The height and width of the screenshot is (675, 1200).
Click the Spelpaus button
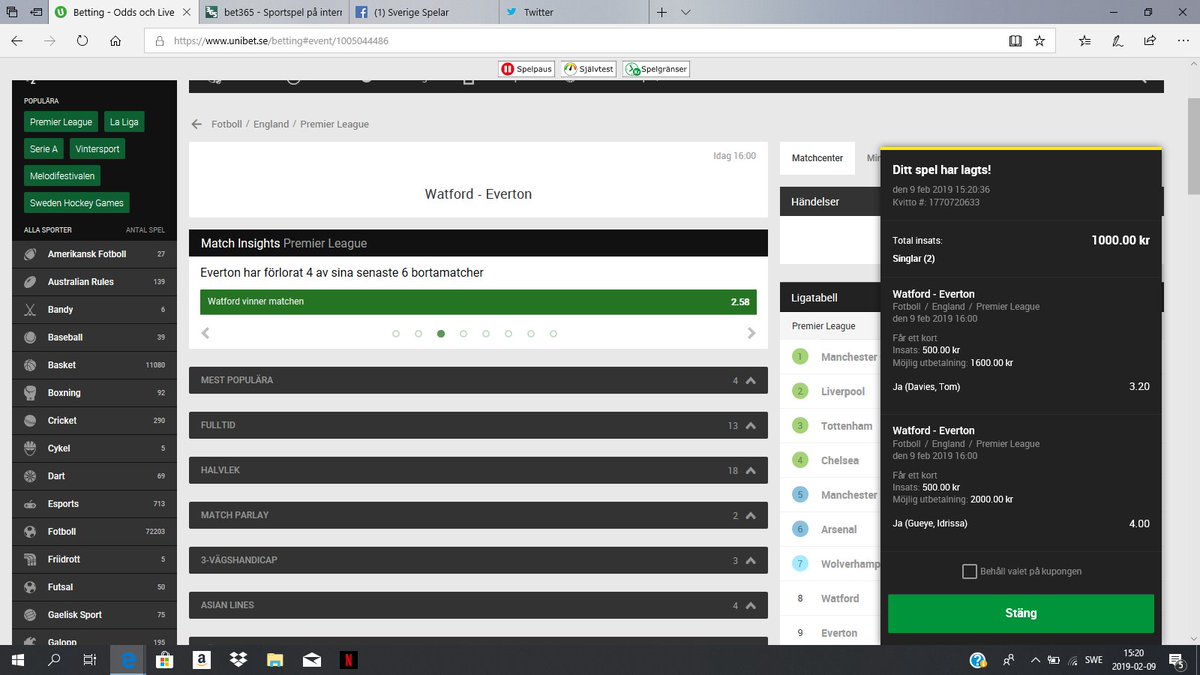pos(526,69)
